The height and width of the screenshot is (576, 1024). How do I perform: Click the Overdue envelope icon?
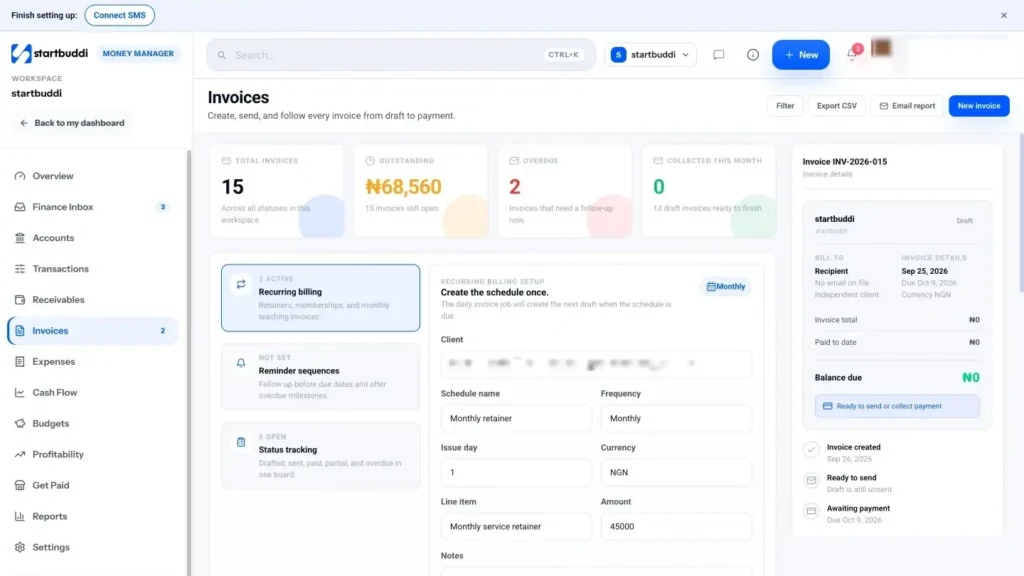pos(514,161)
